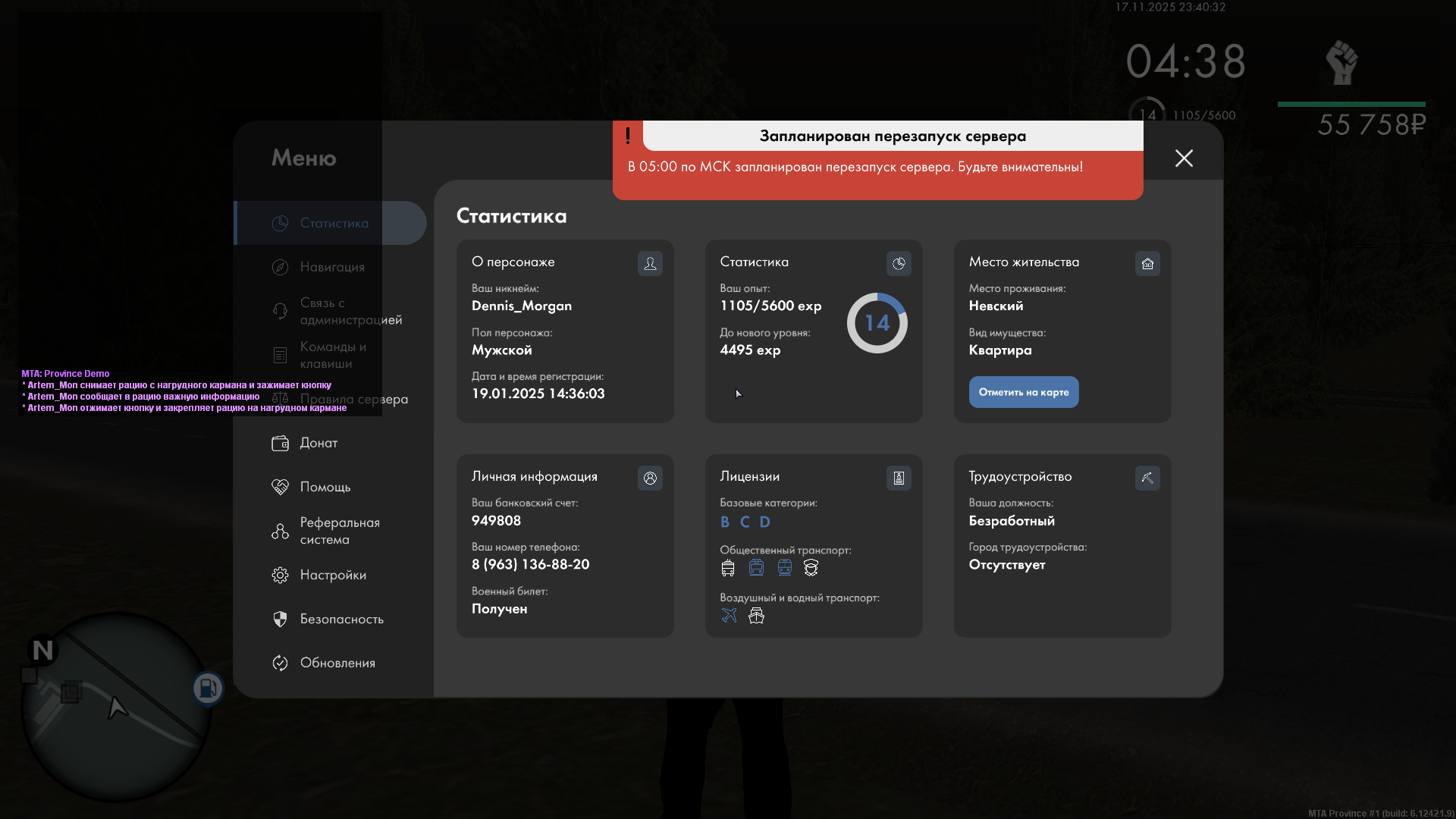Click the house icon in the Место жительства card
Screen dimensions: 1456x819
(x=1147, y=263)
